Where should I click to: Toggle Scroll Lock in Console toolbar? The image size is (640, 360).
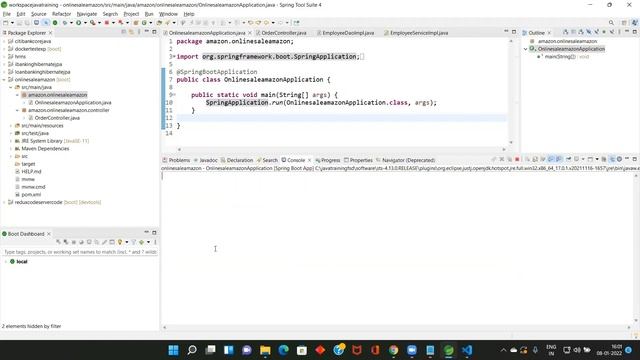[x=535, y=159]
